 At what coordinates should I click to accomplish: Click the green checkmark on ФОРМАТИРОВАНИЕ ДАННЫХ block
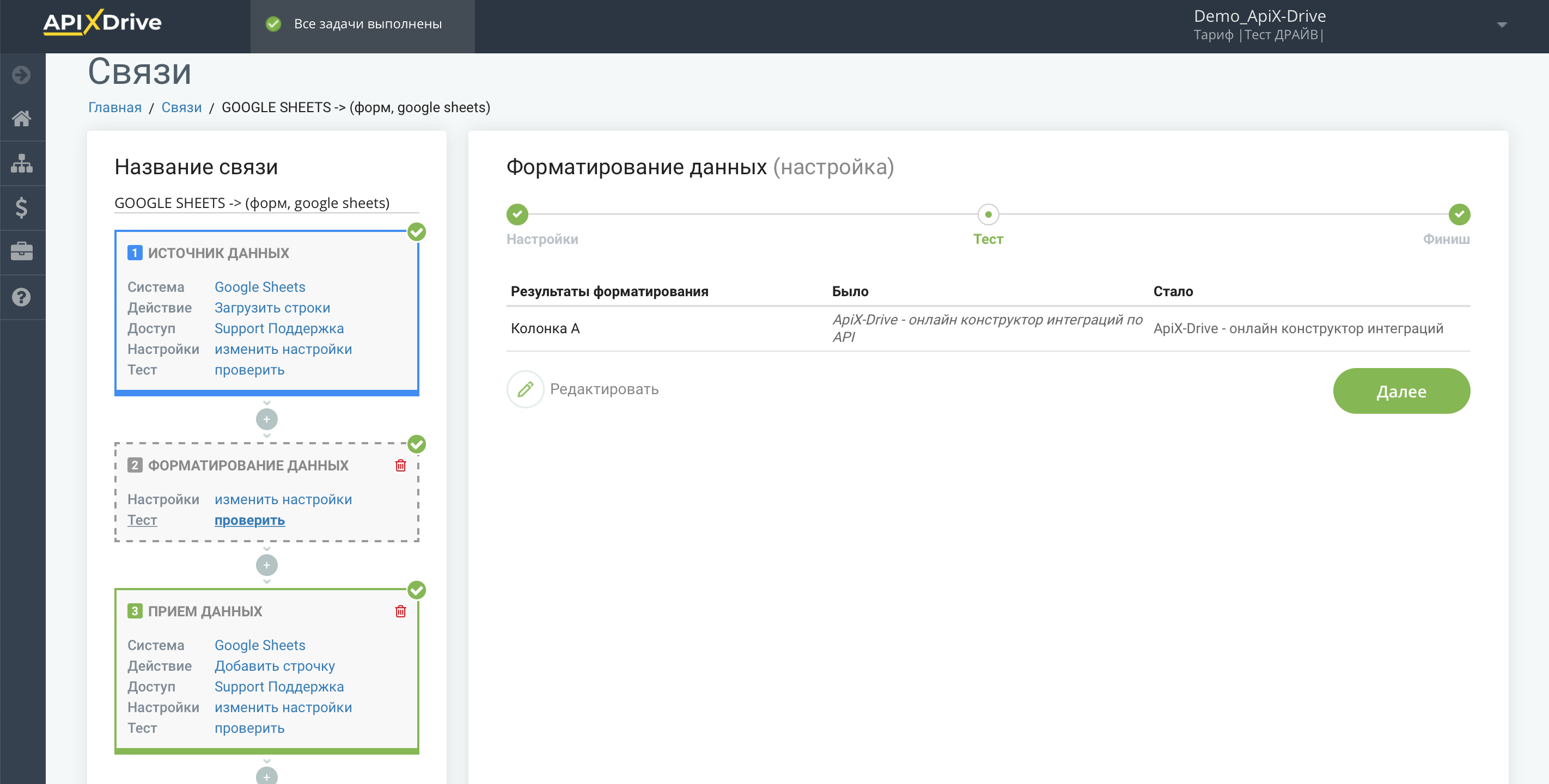416,444
